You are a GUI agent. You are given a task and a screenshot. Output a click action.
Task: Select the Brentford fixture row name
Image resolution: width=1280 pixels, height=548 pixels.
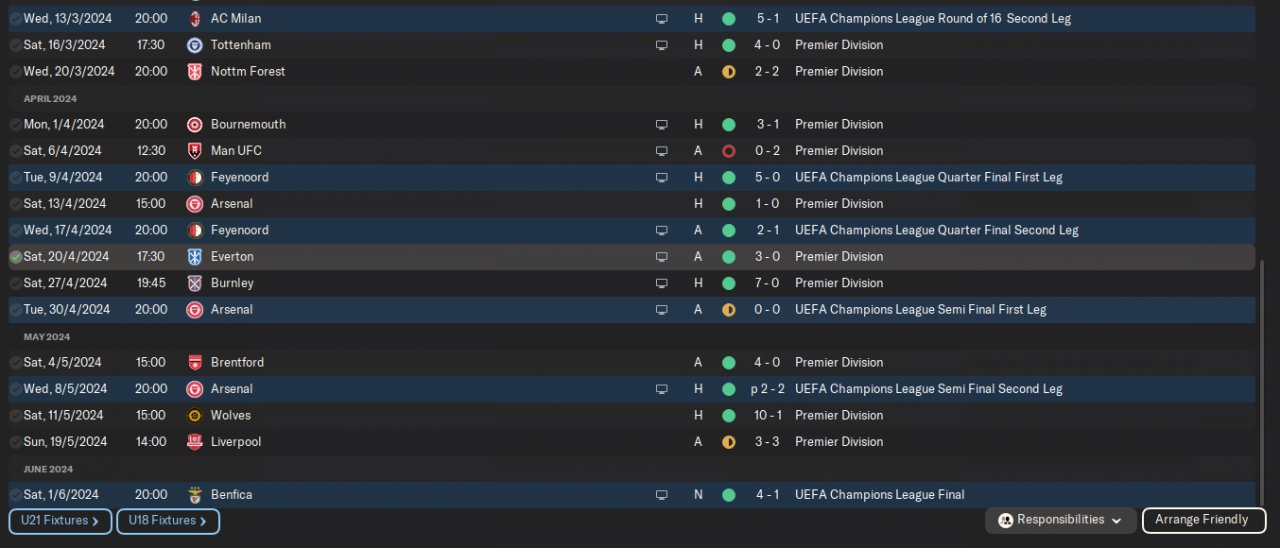coord(237,363)
